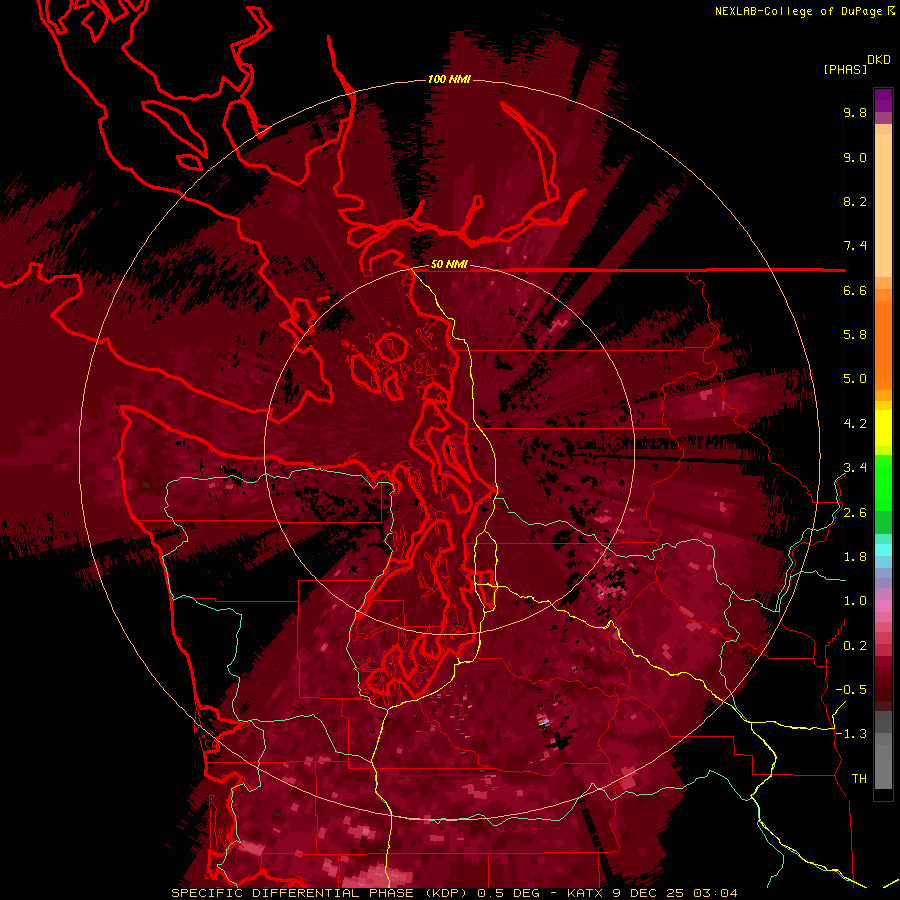Click the 1.8 scale value
The height and width of the screenshot is (900, 900).
click(855, 557)
